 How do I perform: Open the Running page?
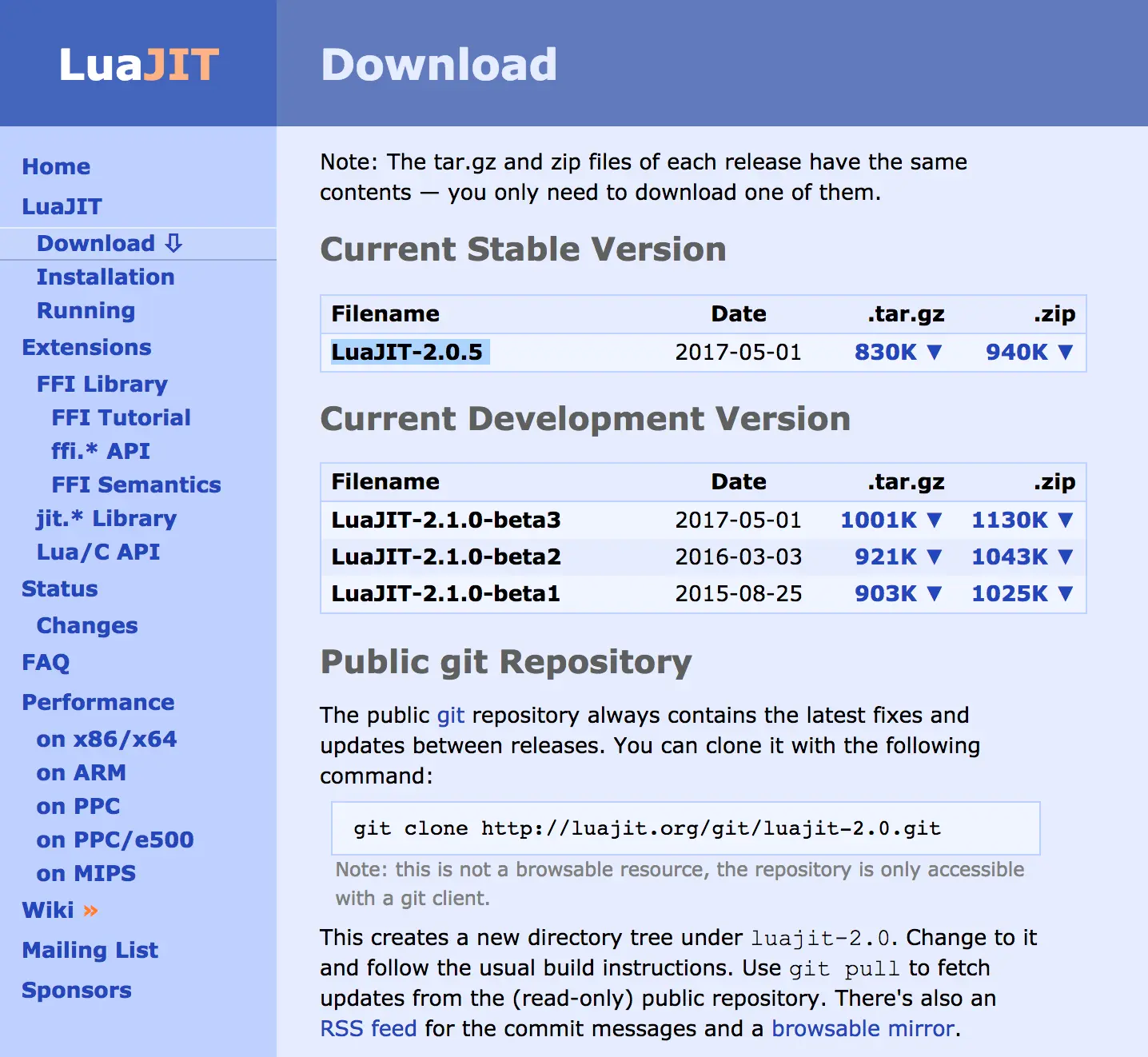click(86, 310)
